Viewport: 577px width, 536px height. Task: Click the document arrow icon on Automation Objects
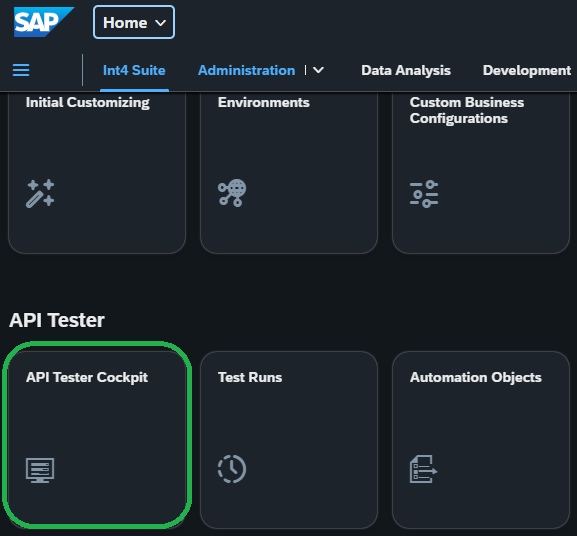point(423,469)
